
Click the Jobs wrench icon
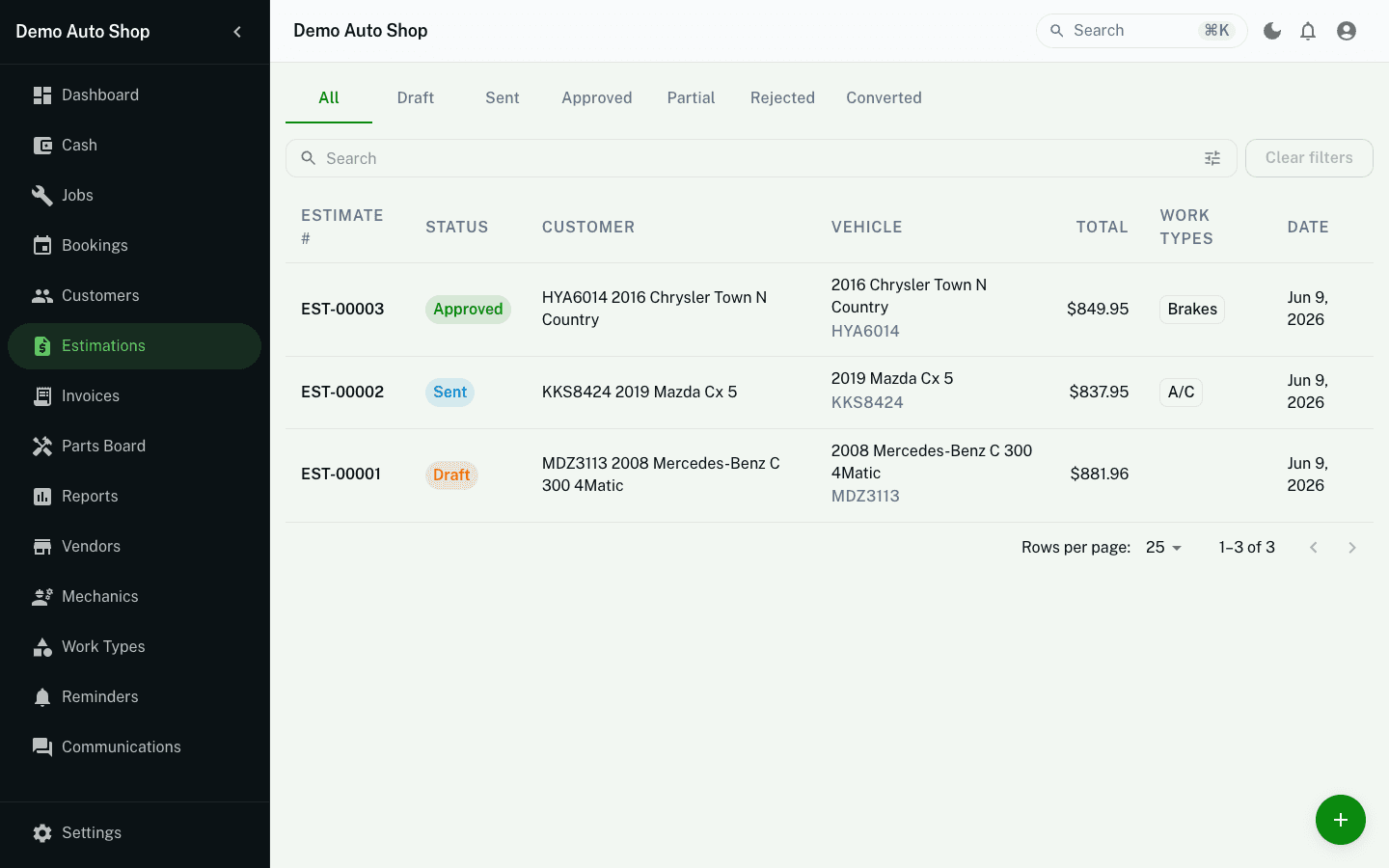click(x=42, y=196)
